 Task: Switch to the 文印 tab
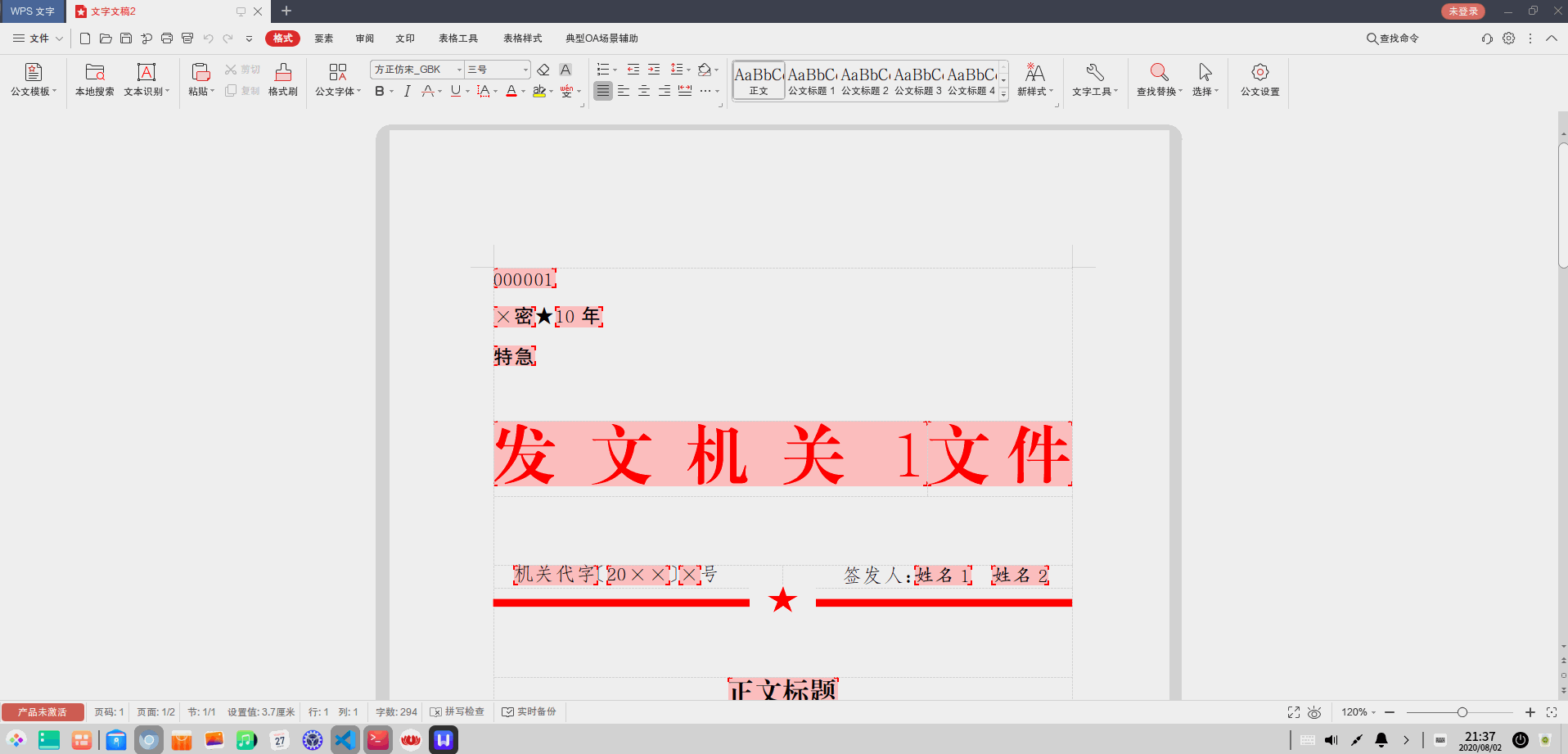(x=405, y=38)
